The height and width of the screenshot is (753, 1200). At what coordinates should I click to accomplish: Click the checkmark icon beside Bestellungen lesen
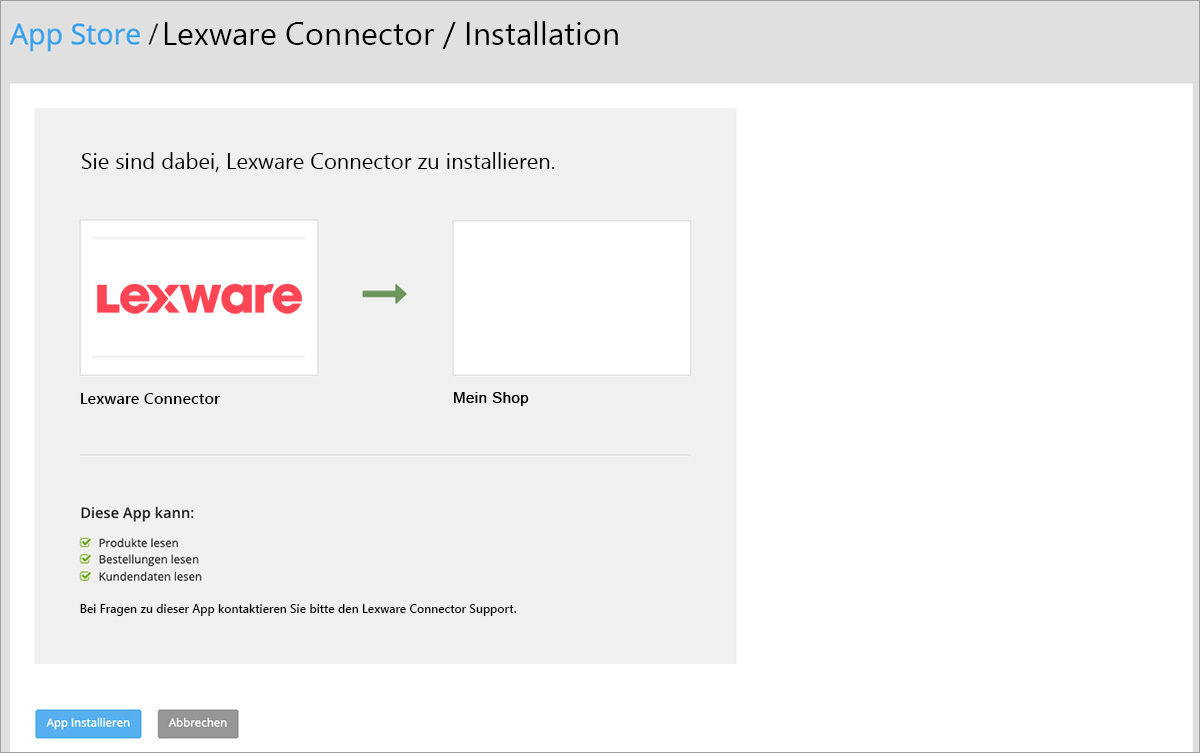tap(85, 560)
